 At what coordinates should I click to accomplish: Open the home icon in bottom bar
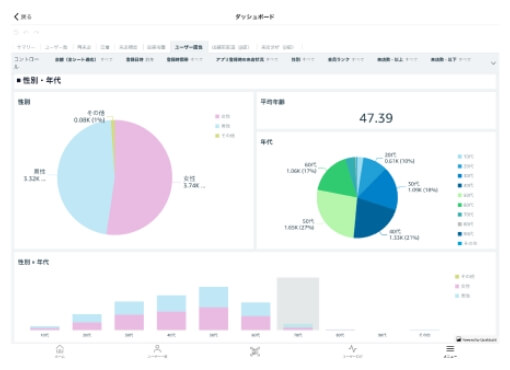60,352
